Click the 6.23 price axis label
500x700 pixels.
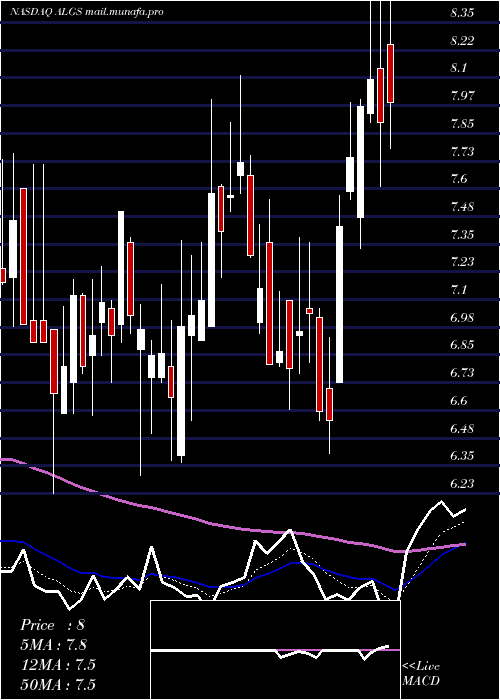click(462, 483)
